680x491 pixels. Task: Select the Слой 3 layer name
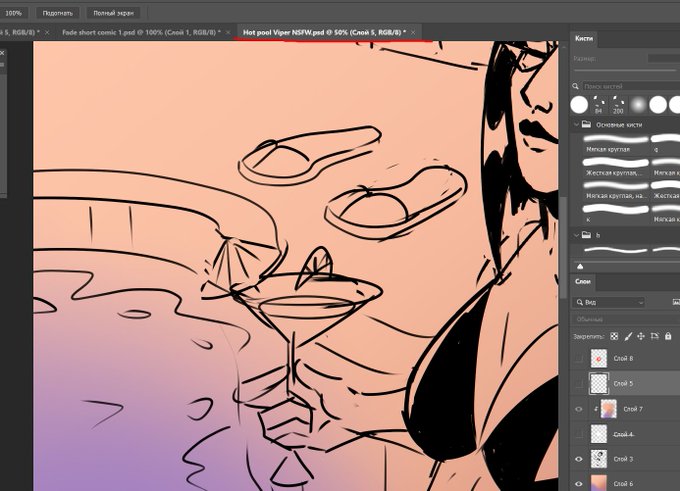tap(623, 459)
